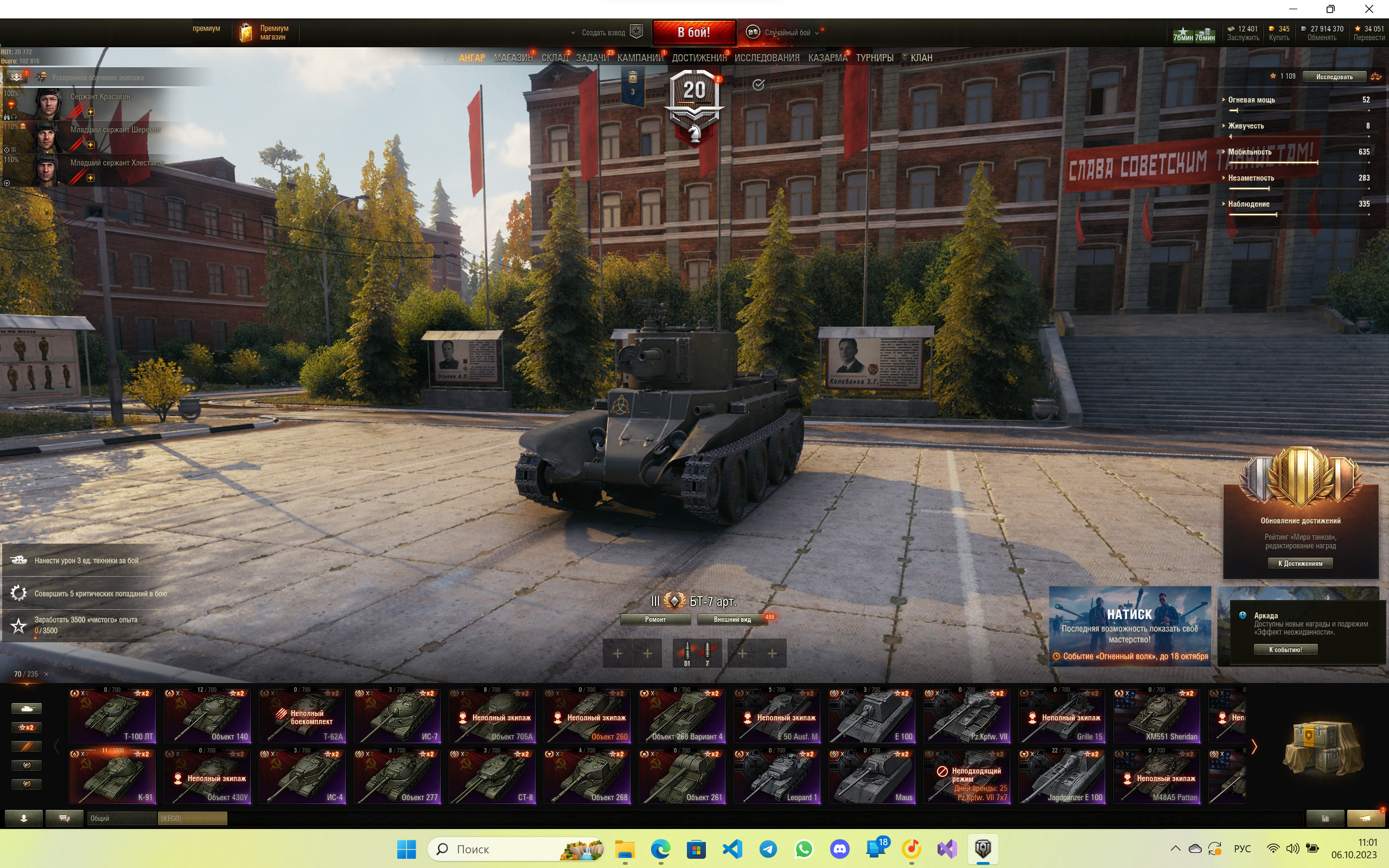
Task: Open the КАЗАРМА tab
Action: 827,58
